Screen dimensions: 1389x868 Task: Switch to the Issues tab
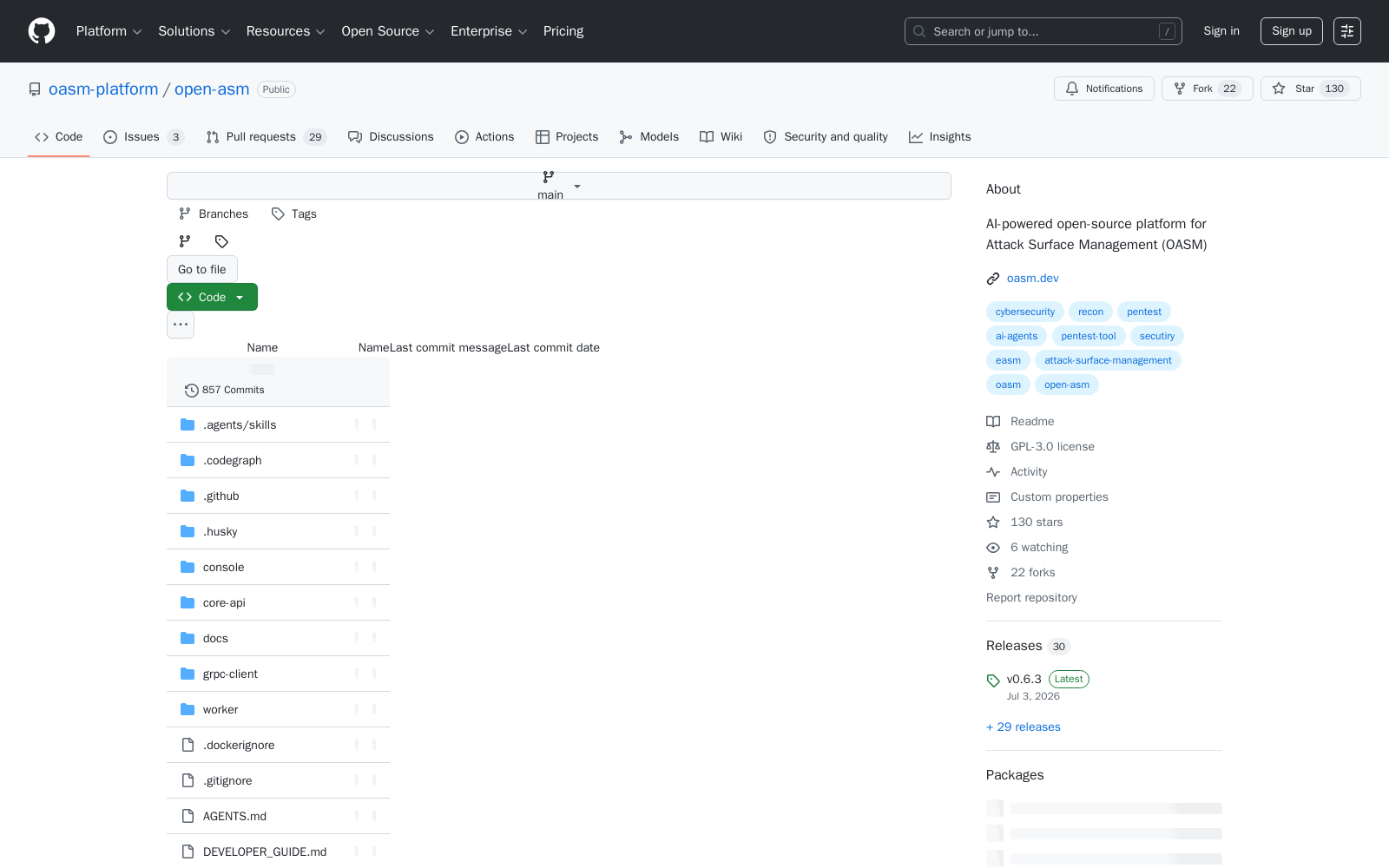[143, 137]
